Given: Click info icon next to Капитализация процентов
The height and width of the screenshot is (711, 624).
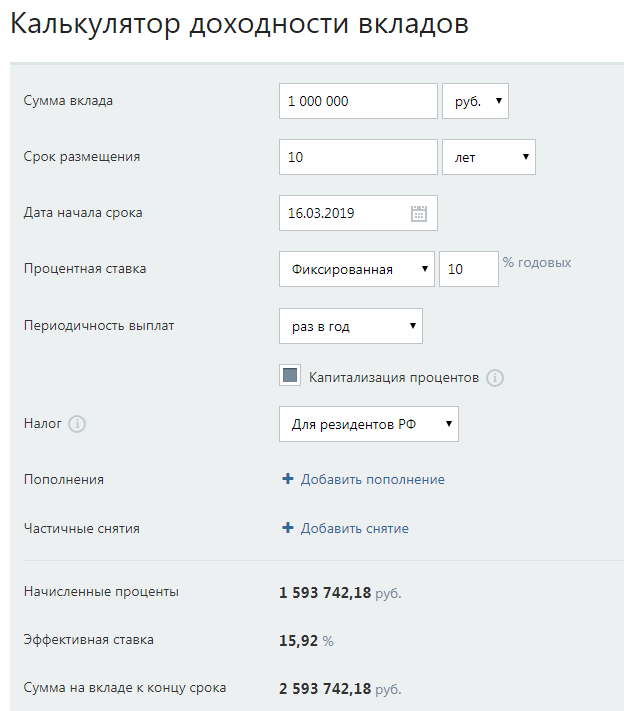Looking at the screenshot, I should coord(495,378).
